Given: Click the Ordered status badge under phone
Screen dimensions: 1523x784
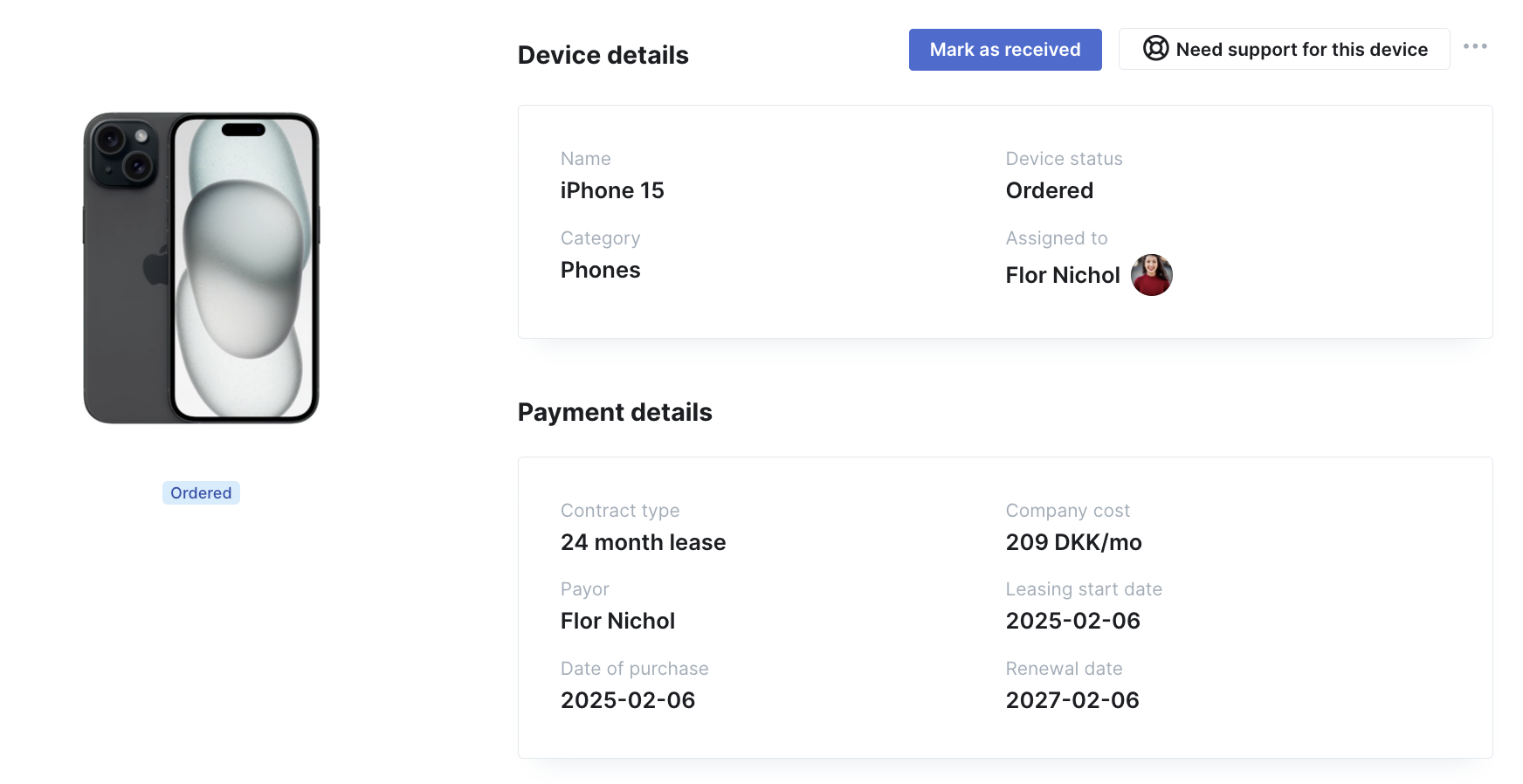Looking at the screenshot, I should tap(201, 493).
